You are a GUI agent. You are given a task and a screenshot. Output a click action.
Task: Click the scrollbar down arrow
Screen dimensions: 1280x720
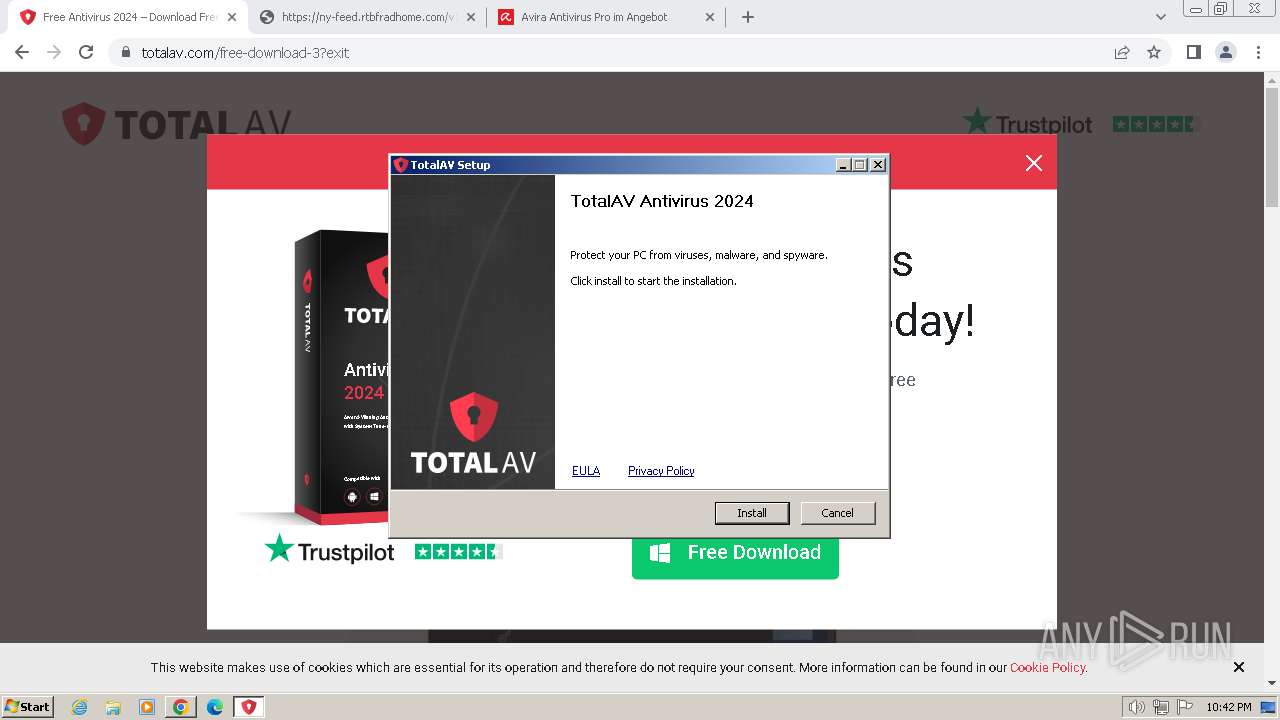1271,684
